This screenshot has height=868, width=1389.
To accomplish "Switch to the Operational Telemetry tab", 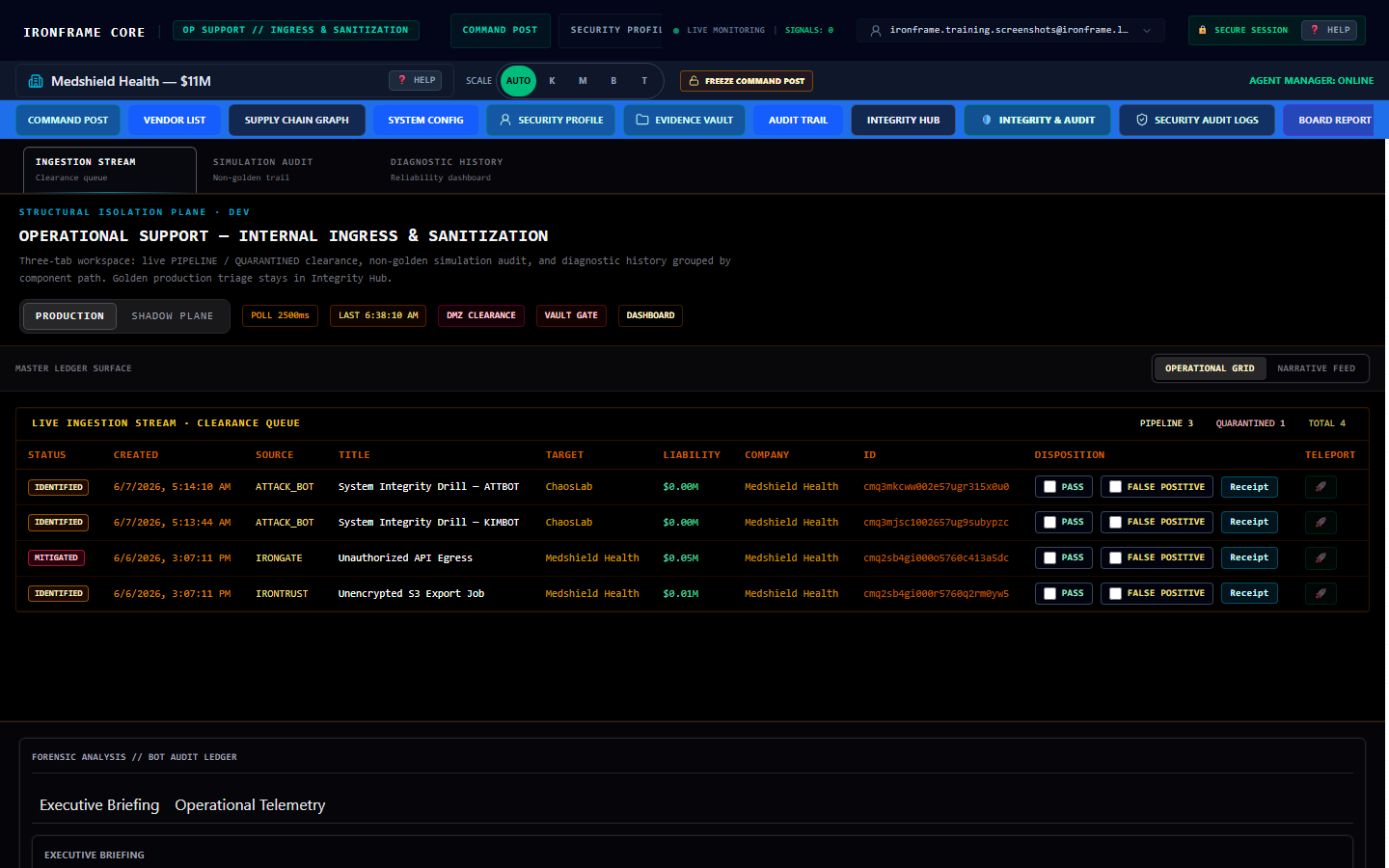I will [250, 805].
